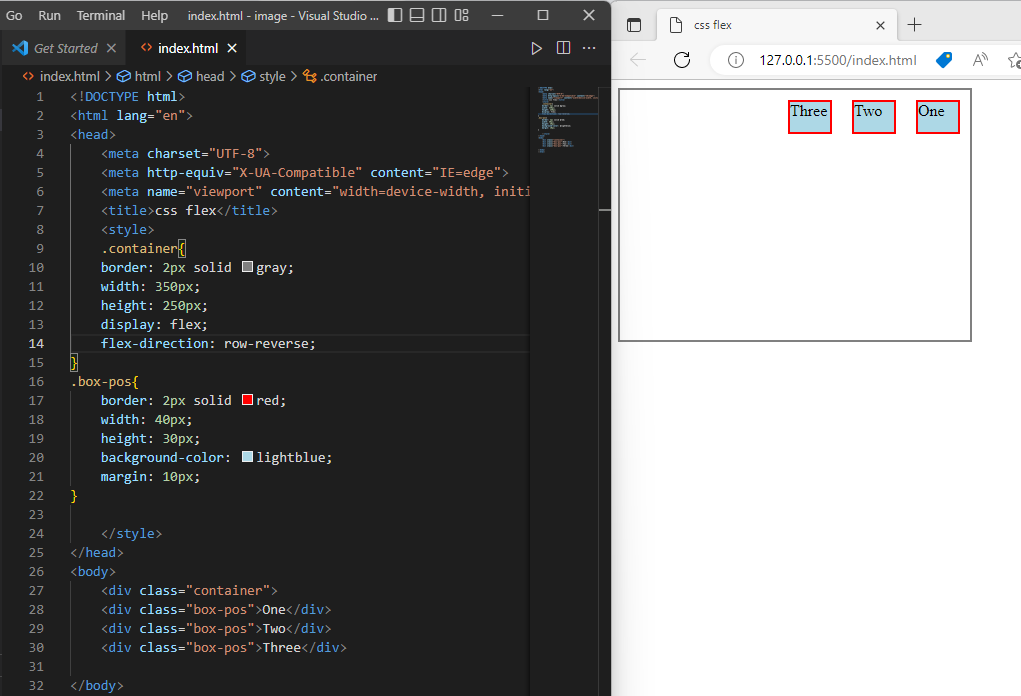The image size is (1021, 696).
Task: Open the lightblue color swatch picker
Action: 247,457
